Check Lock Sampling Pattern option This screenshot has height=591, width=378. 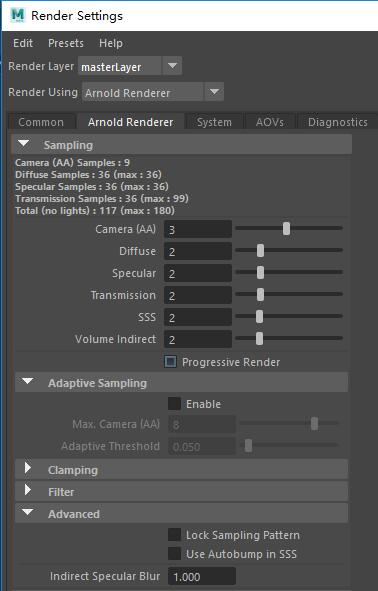tap(174, 534)
